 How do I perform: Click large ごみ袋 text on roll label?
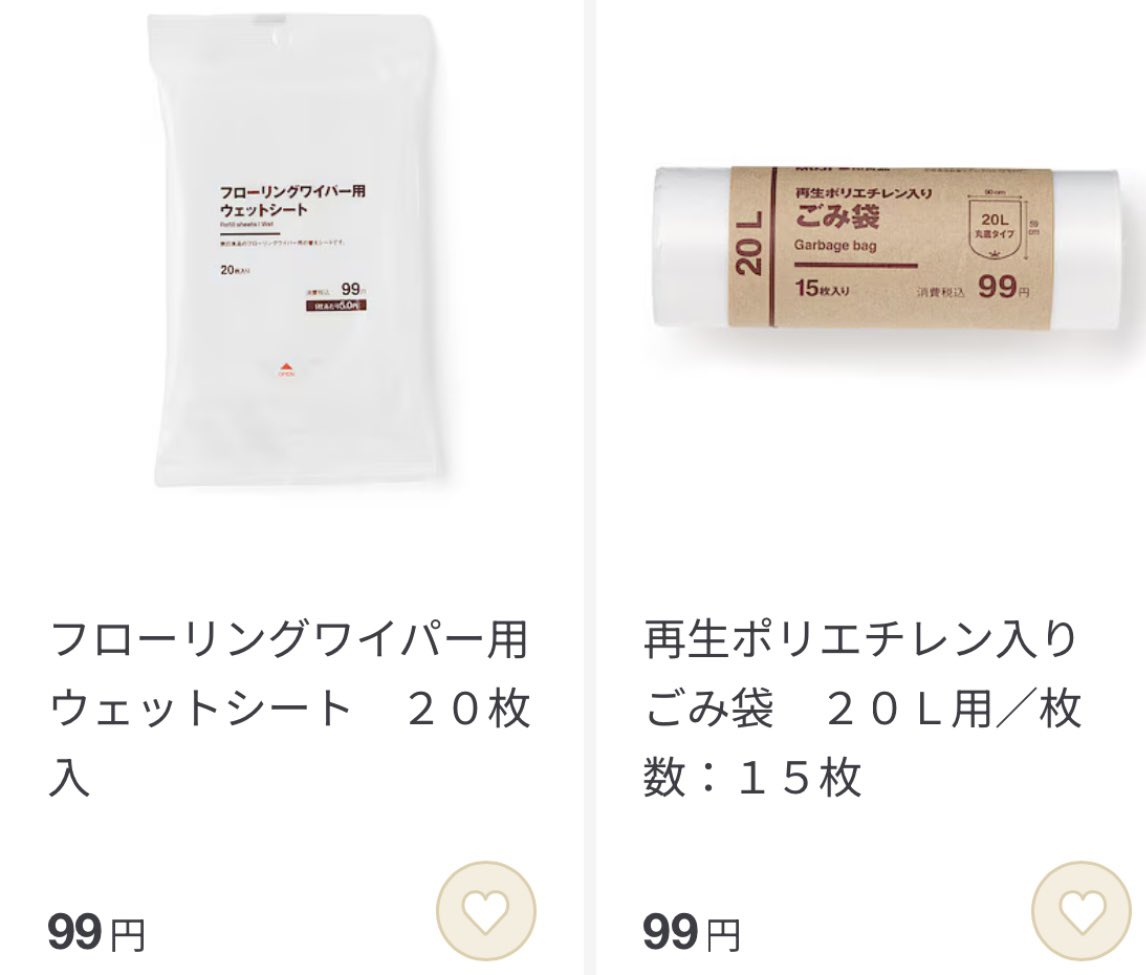(x=837, y=217)
